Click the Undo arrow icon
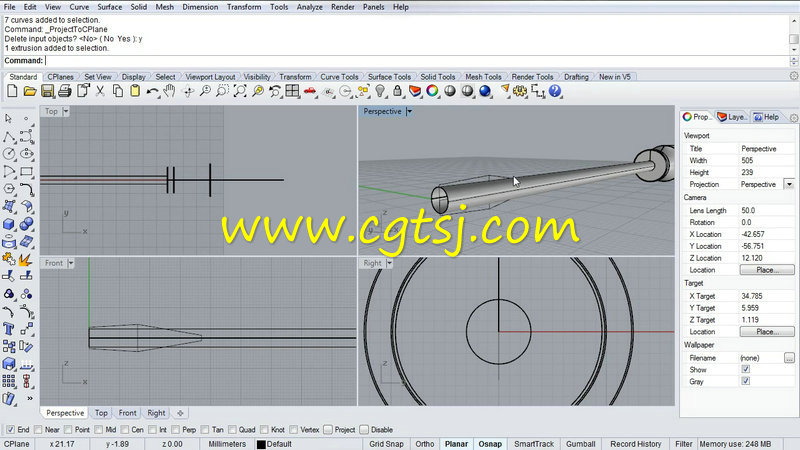This screenshot has height=450, width=800. click(152, 91)
